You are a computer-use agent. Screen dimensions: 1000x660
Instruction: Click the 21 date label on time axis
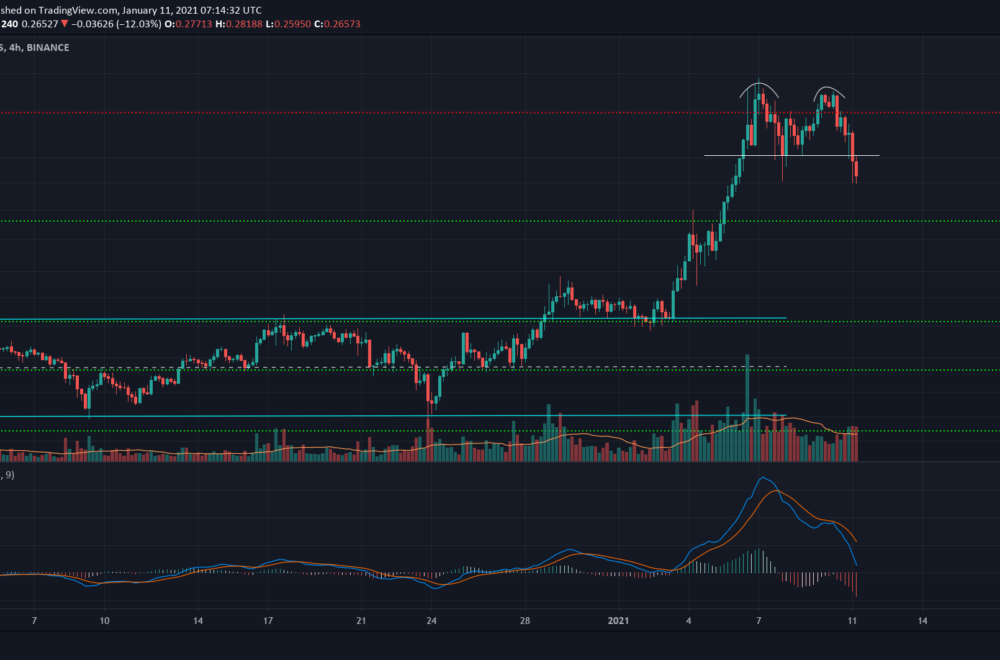click(x=362, y=620)
